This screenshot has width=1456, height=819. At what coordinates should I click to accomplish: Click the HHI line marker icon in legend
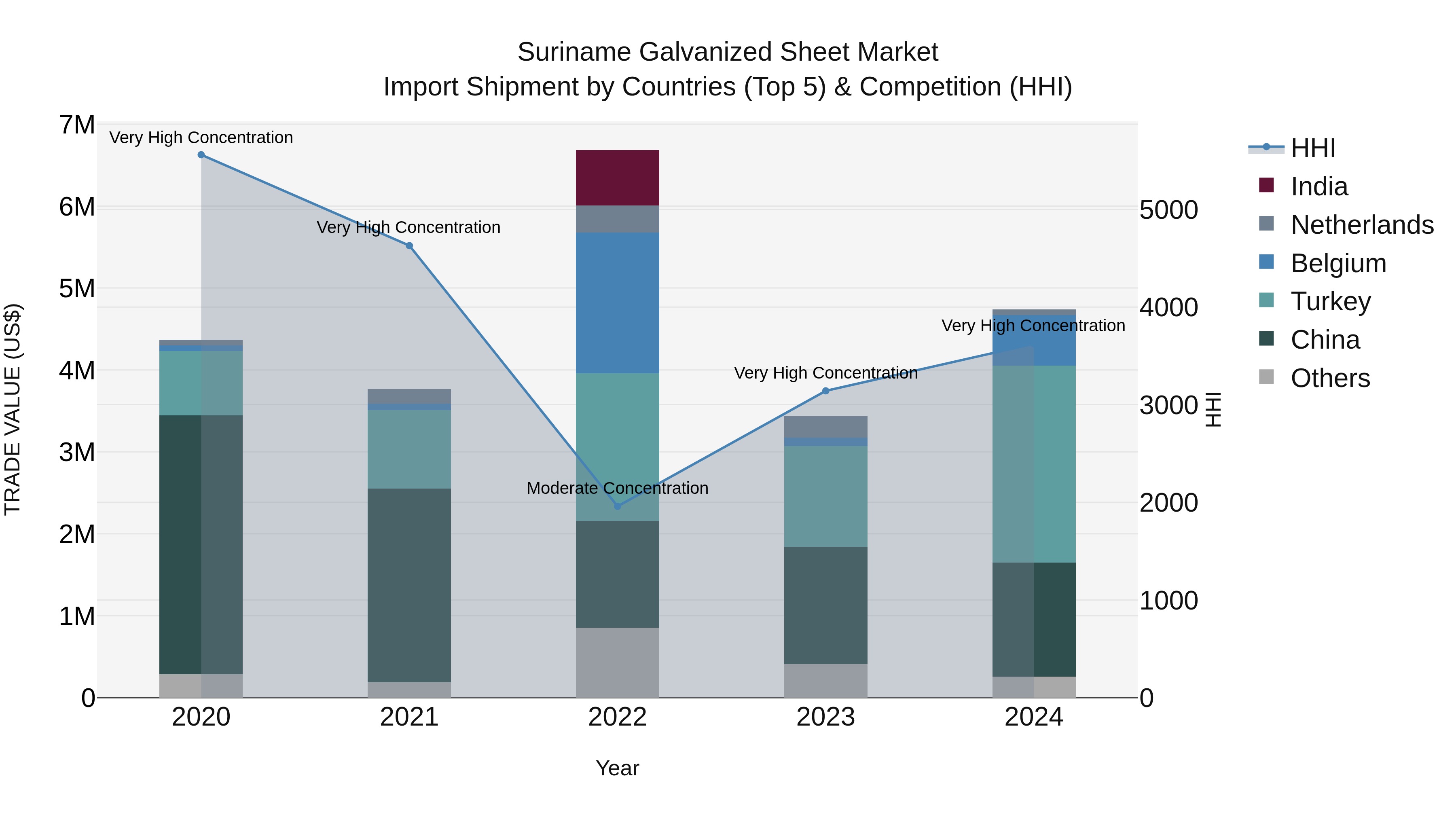(x=1266, y=148)
